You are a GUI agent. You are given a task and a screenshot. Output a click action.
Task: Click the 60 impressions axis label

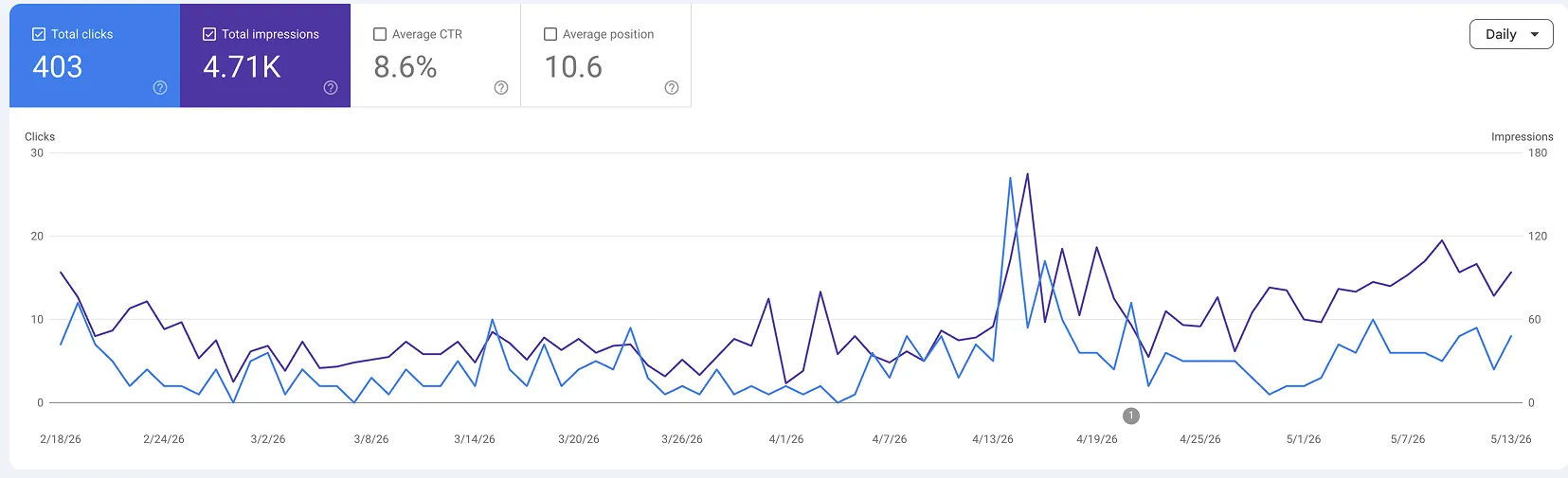(1535, 320)
